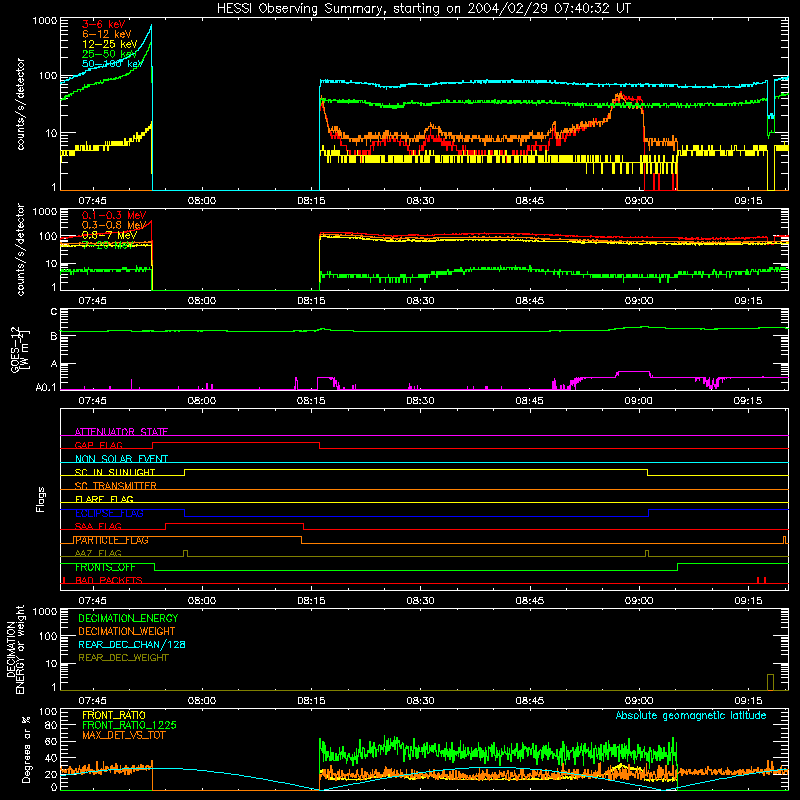Select the REAR_DEC_CHAN/128 legend entry
The width and height of the screenshot is (800, 800).
coord(132,644)
